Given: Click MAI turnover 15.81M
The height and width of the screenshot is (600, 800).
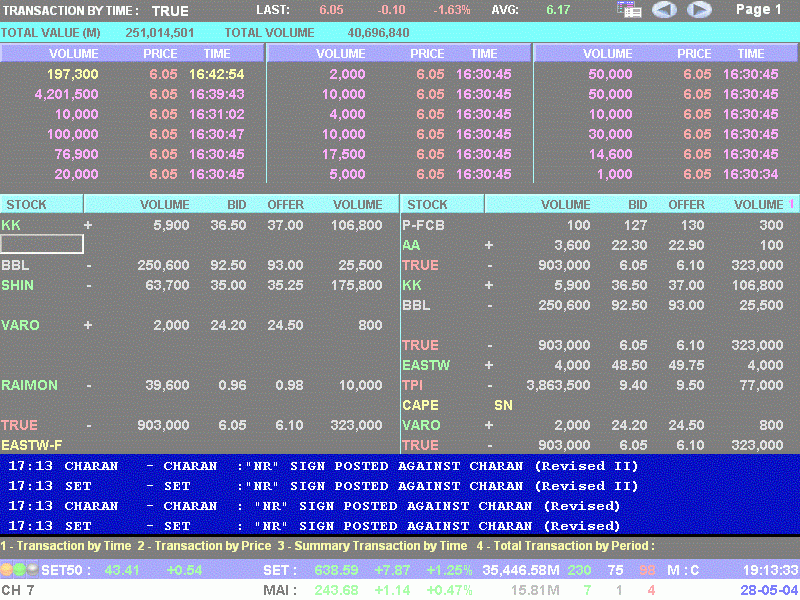Looking at the screenshot, I should pos(535,590).
